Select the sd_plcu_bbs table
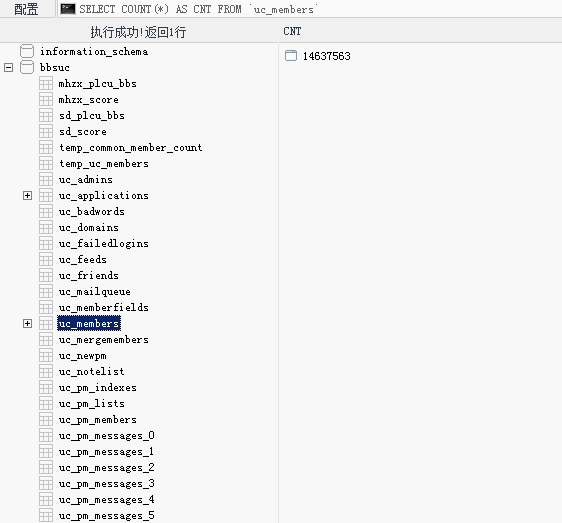The height and width of the screenshot is (523, 562). (x=92, y=116)
